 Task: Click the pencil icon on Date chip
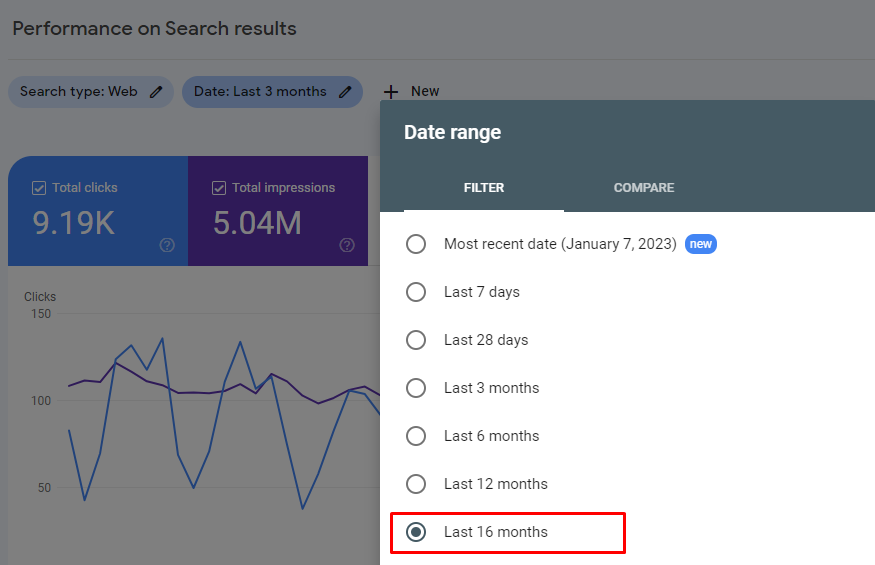coord(345,92)
